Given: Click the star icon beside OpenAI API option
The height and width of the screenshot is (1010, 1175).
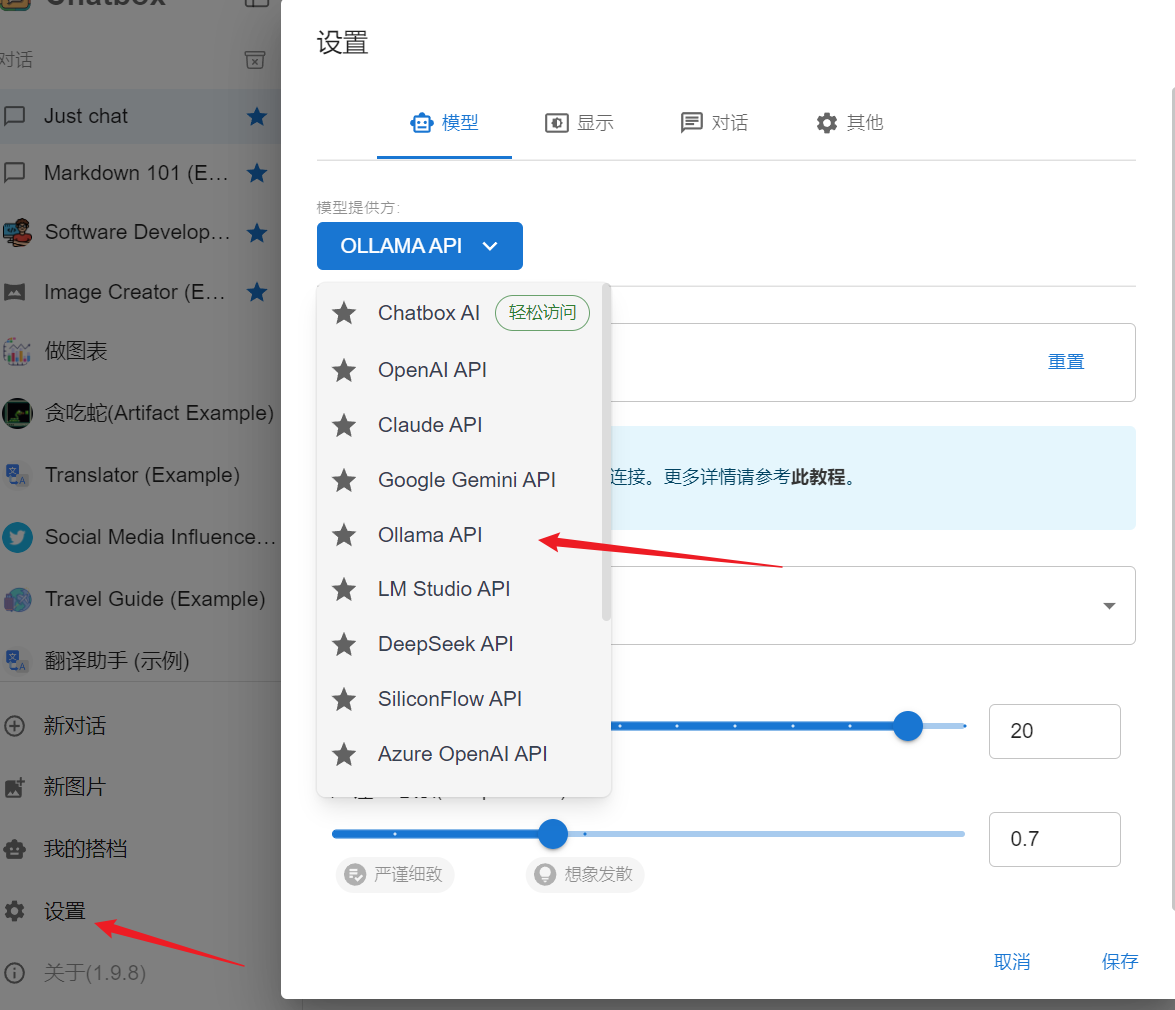Looking at the screenshot, I should pos(344,369).
